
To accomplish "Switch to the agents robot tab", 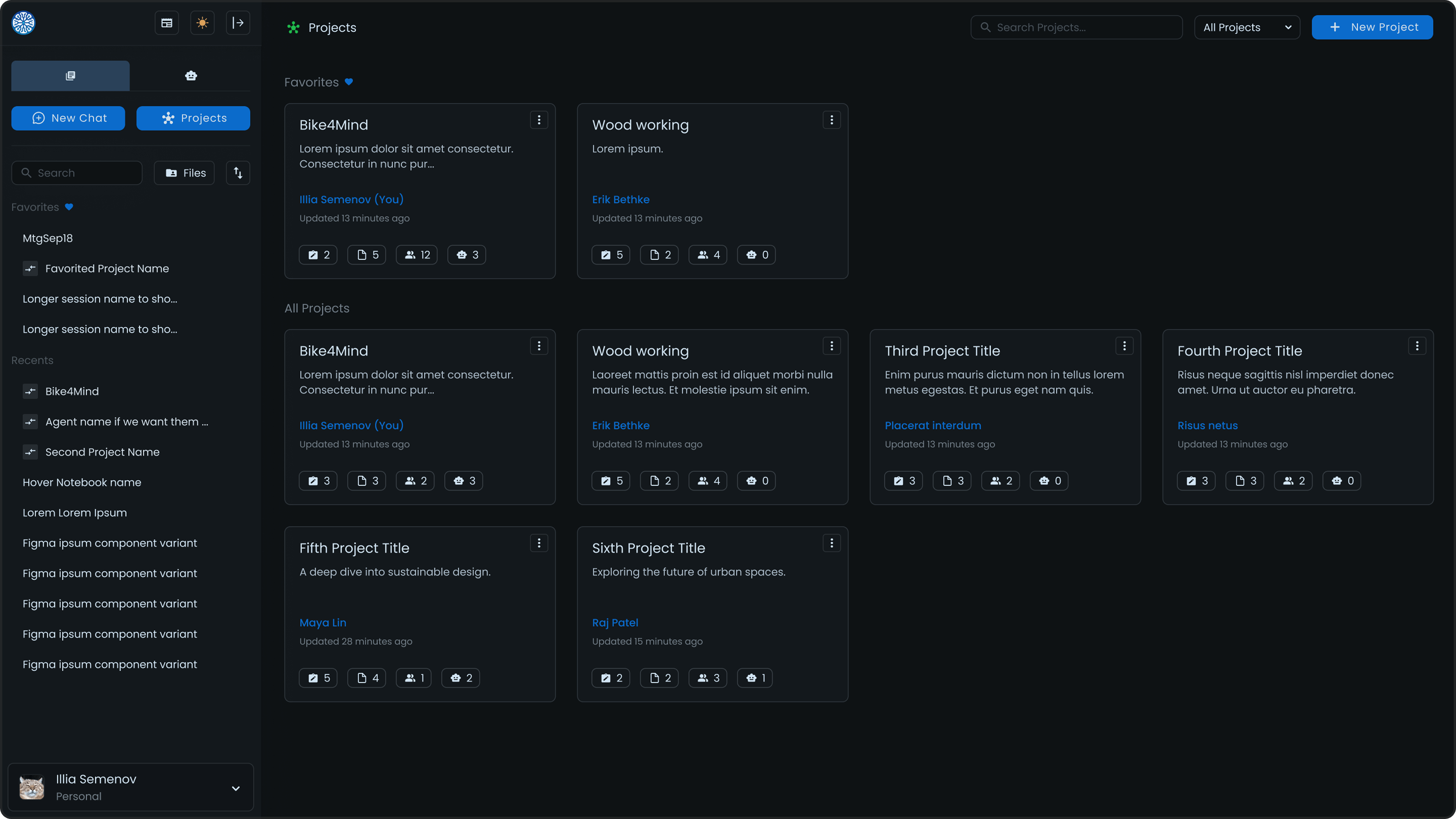I will (191, 76).
